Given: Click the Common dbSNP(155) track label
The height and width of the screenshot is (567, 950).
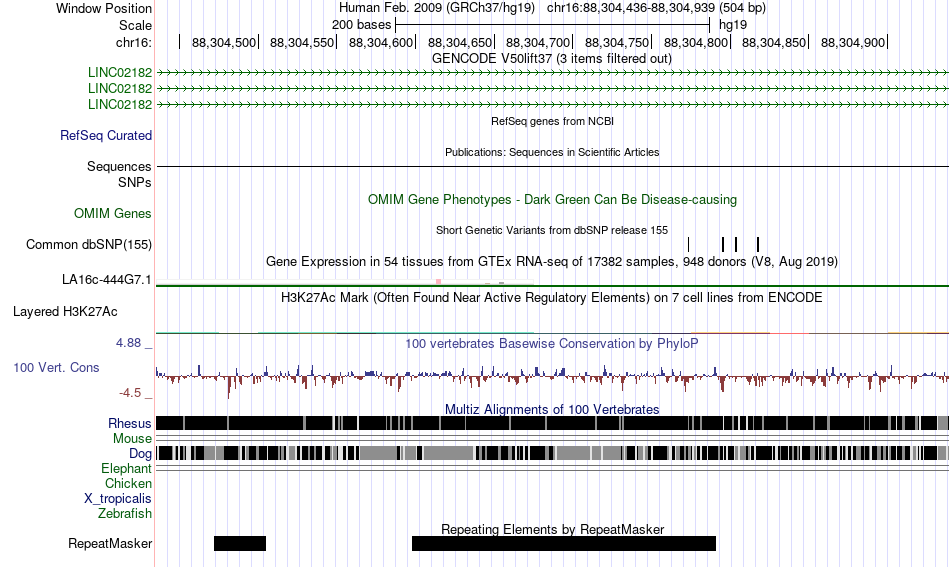Looking at the screenshot, I should coord(88,245).
